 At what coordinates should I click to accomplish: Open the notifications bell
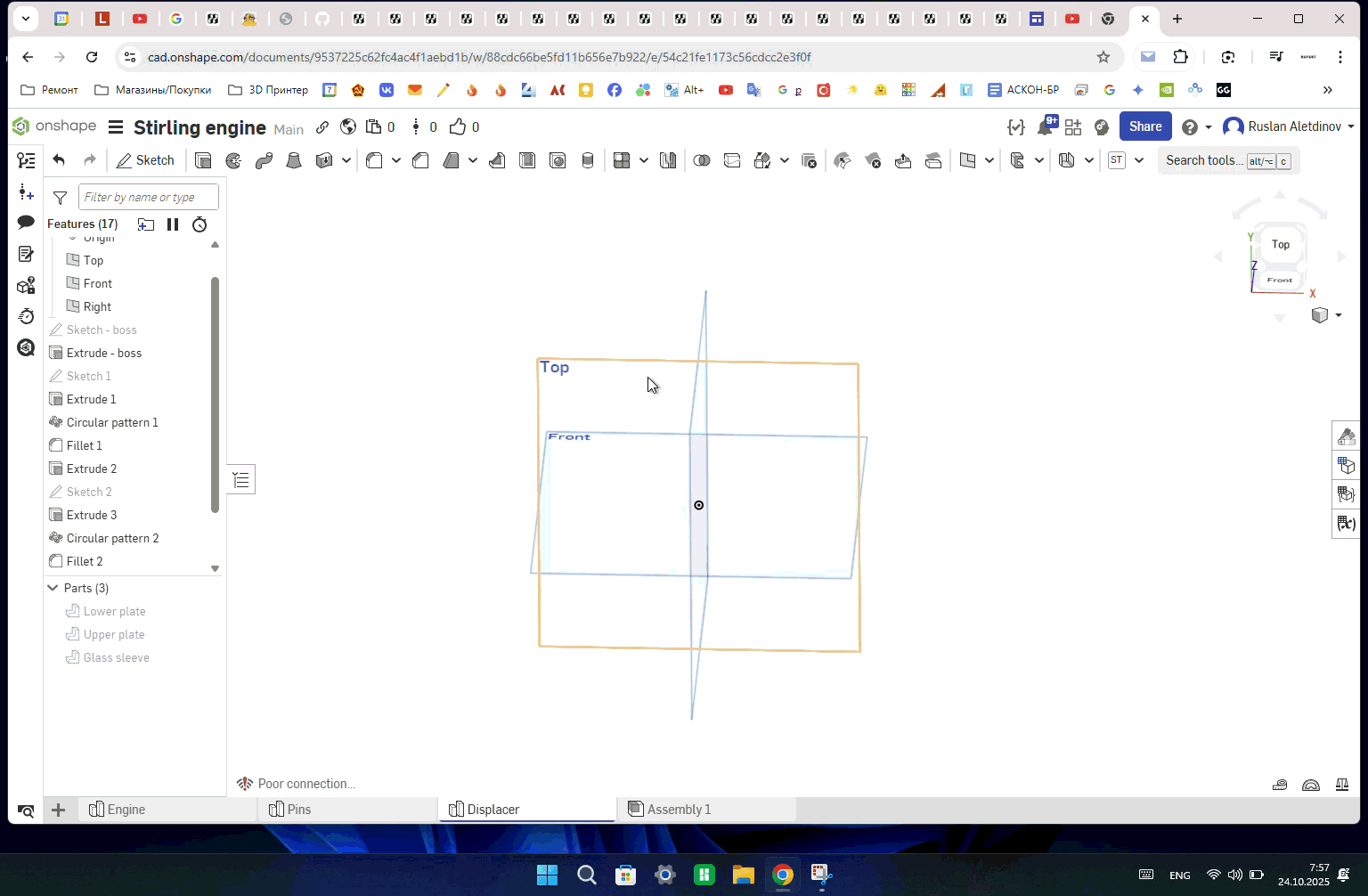point(1046,127)
